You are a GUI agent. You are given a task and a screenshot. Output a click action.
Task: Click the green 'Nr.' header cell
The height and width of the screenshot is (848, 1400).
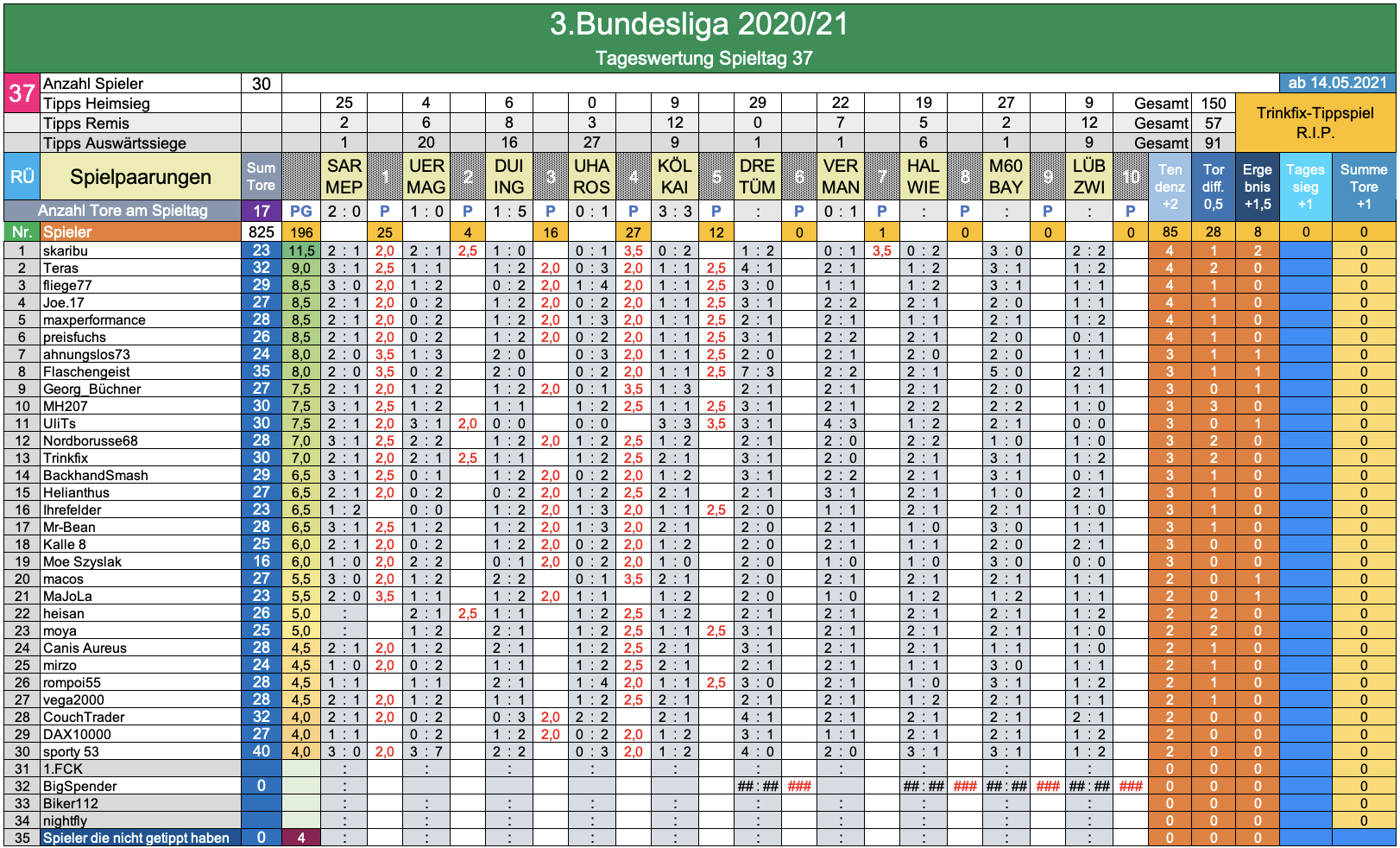coord(22,231)
